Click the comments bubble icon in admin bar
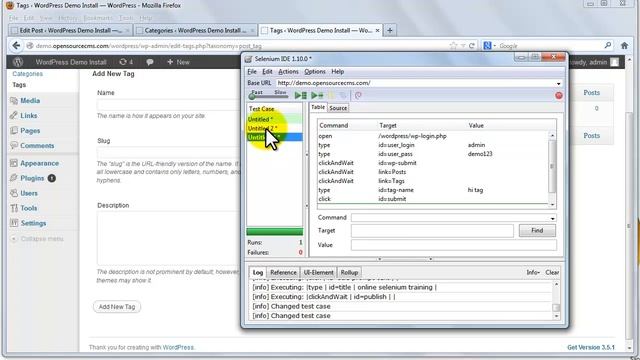Image resolution: width=640 pixels, height=360 pixels. coord(150,62)
